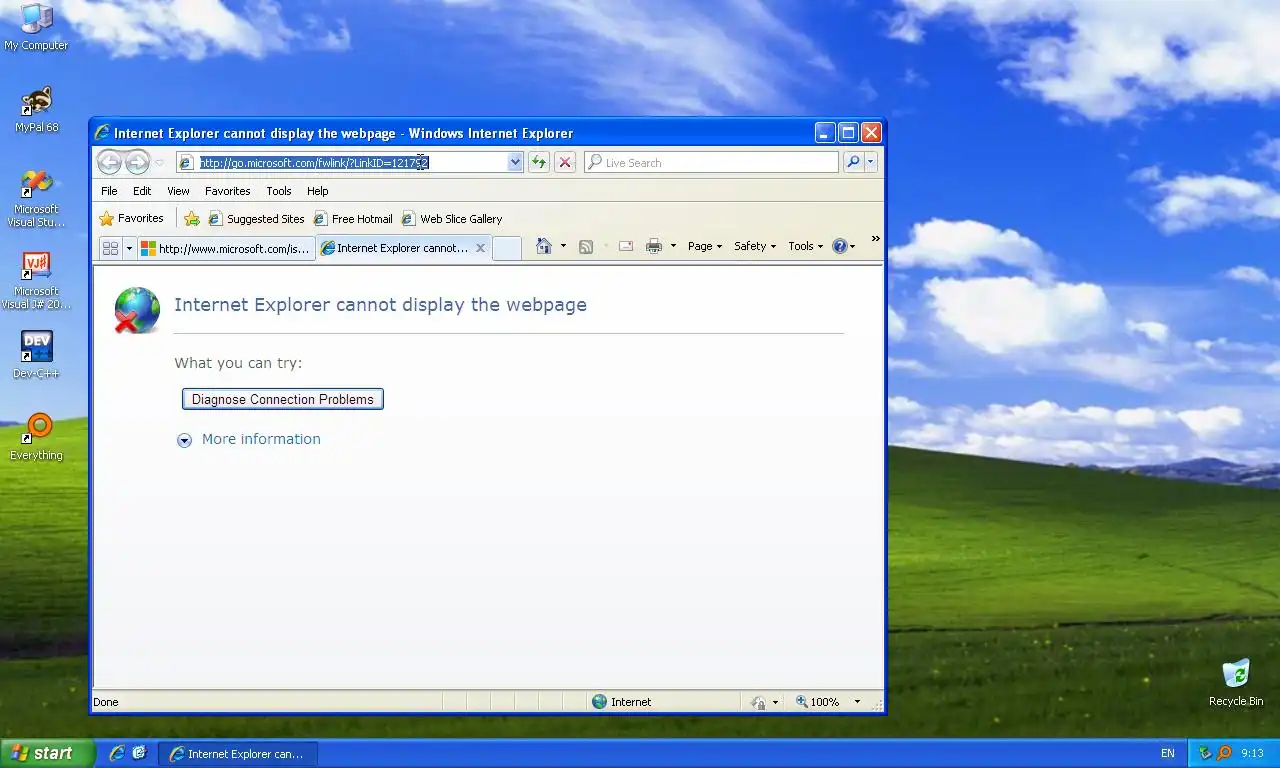
Task: Click the 100% zoom level button
Action: click(818, 702)
